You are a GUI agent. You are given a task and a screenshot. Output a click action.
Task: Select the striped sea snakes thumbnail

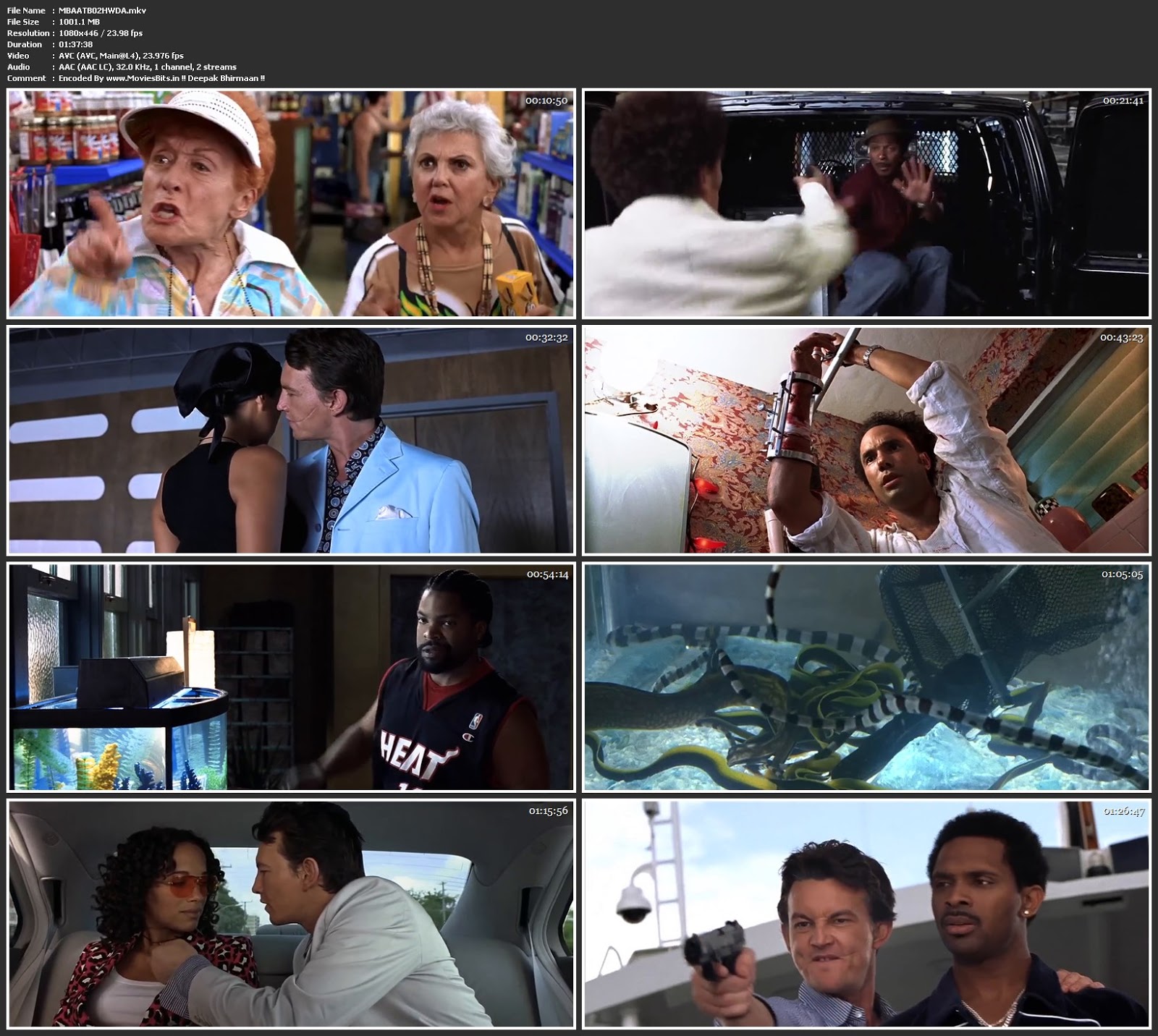point(866,677)
